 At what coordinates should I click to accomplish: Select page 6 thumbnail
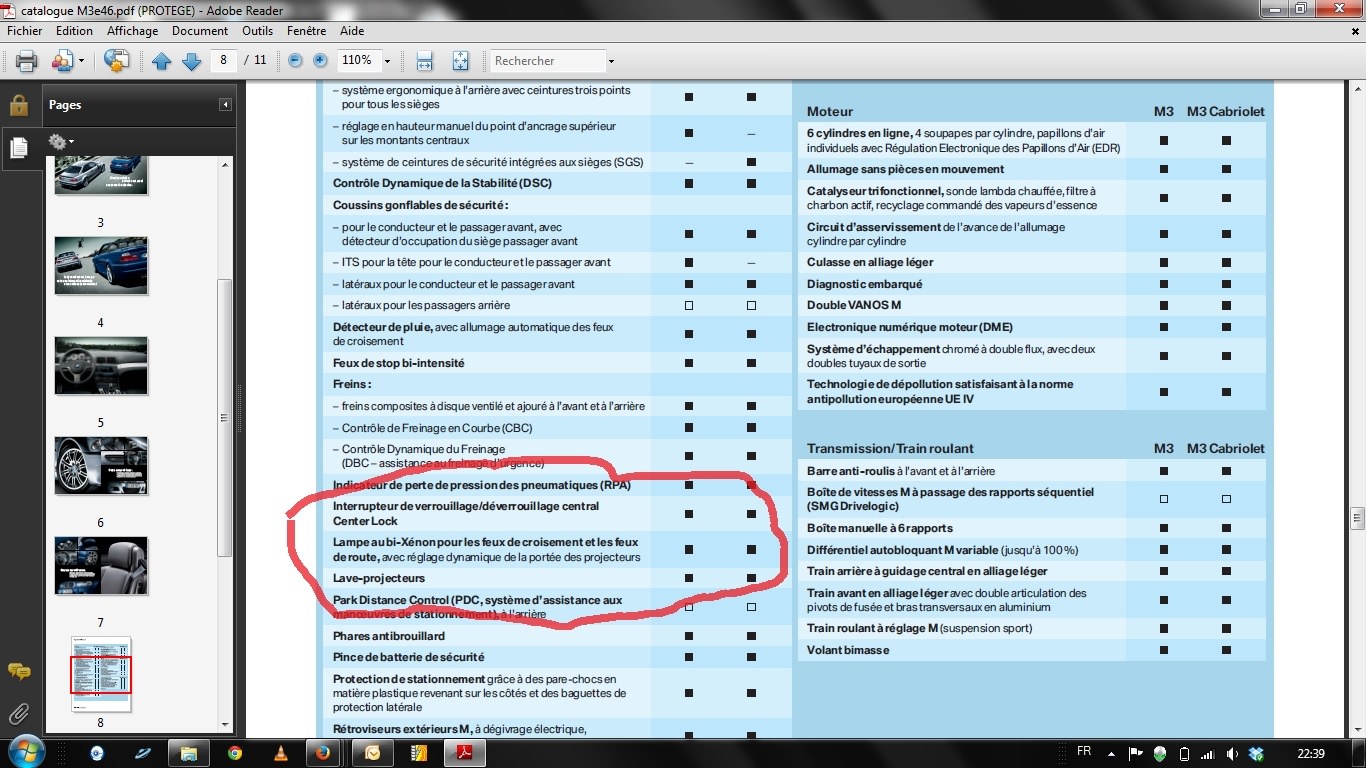[x=101, y=465]
